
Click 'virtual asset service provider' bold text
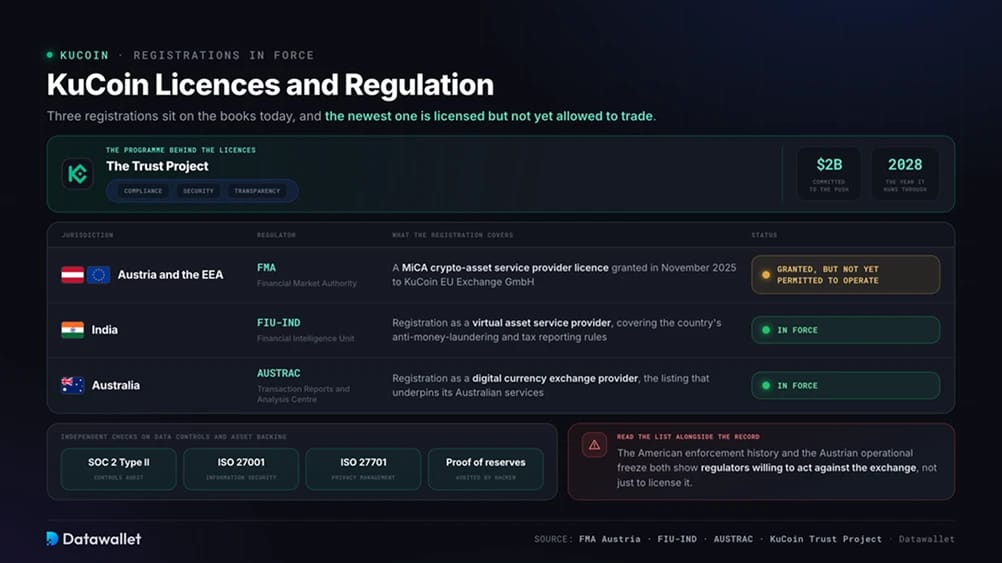[541, 323]
